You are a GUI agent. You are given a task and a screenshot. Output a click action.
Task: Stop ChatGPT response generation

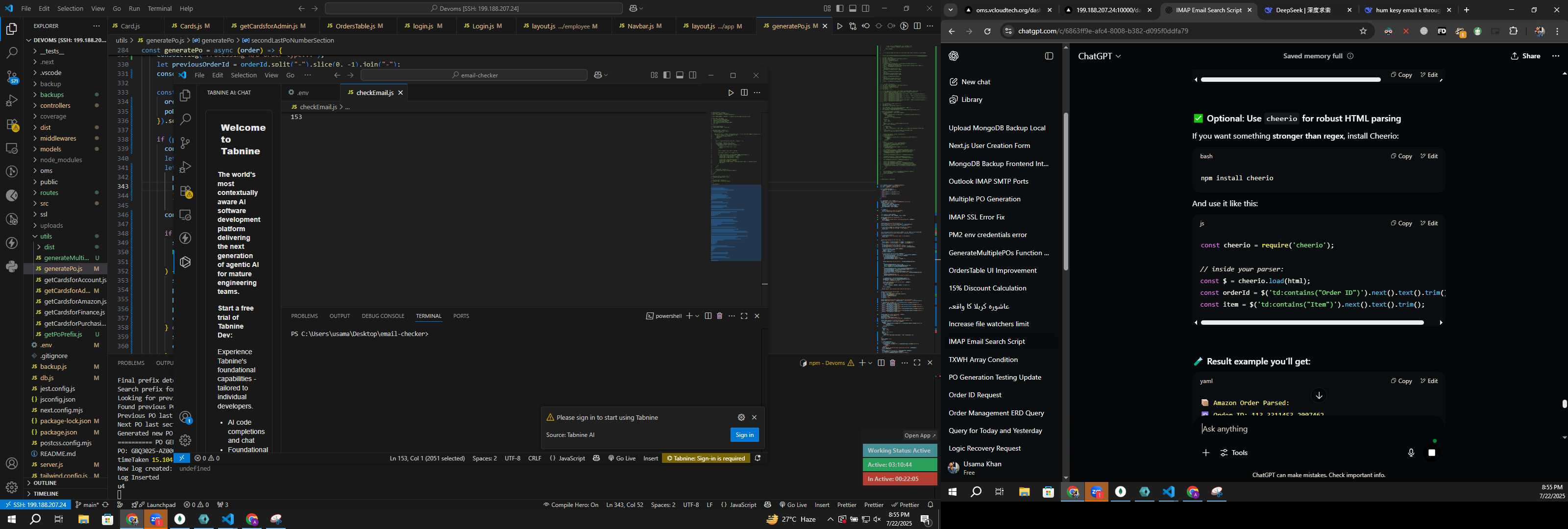tap(1432, 453)
